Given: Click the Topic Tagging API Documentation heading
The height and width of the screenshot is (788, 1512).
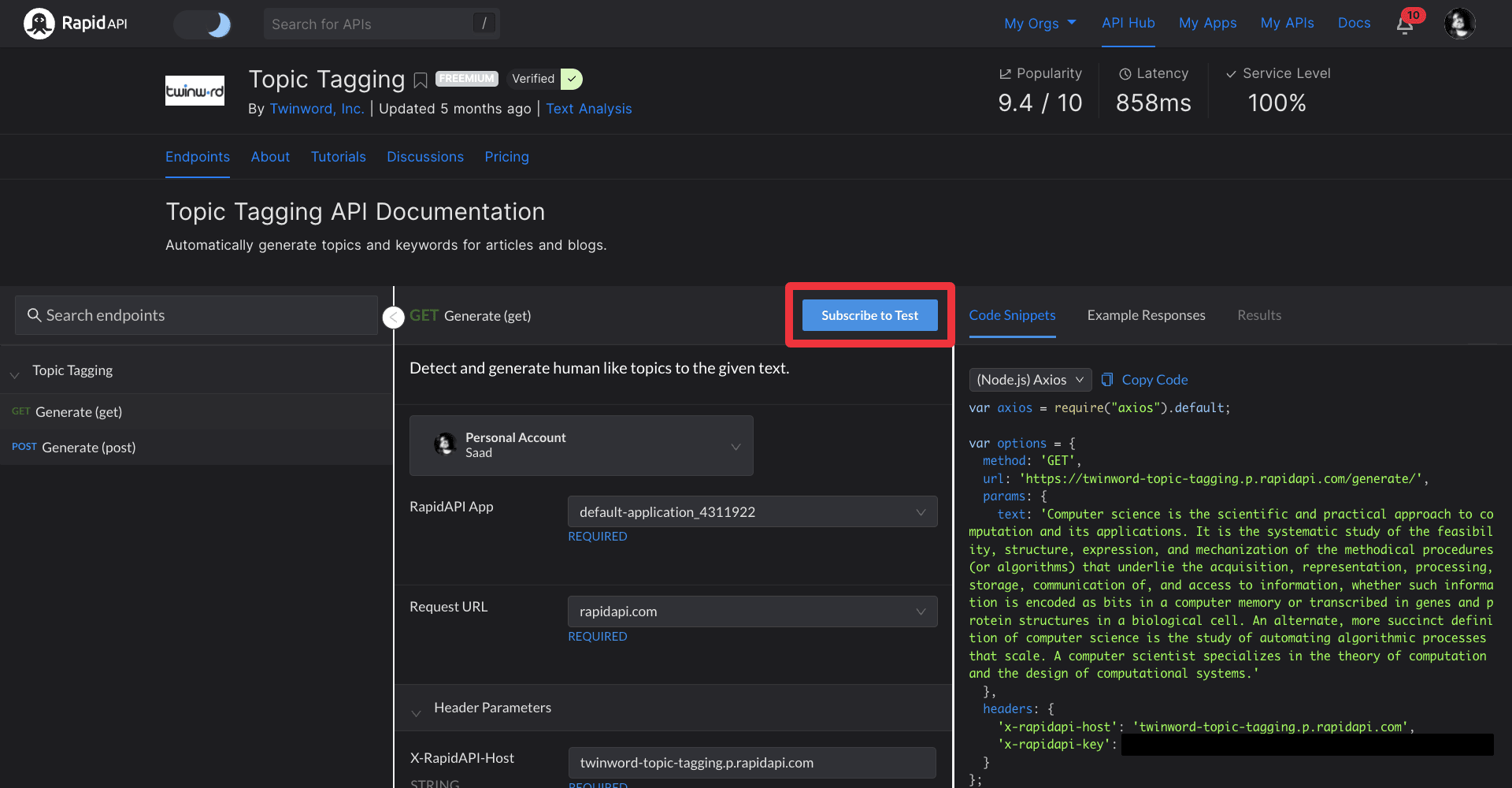Looking at the screenshot, I should 355,211.
